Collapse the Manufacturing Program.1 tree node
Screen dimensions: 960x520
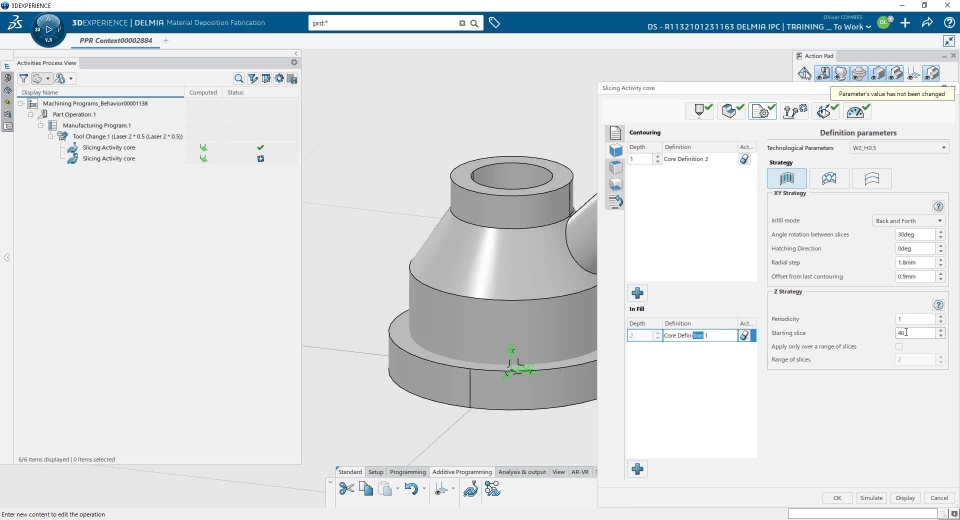pos(41,125)
